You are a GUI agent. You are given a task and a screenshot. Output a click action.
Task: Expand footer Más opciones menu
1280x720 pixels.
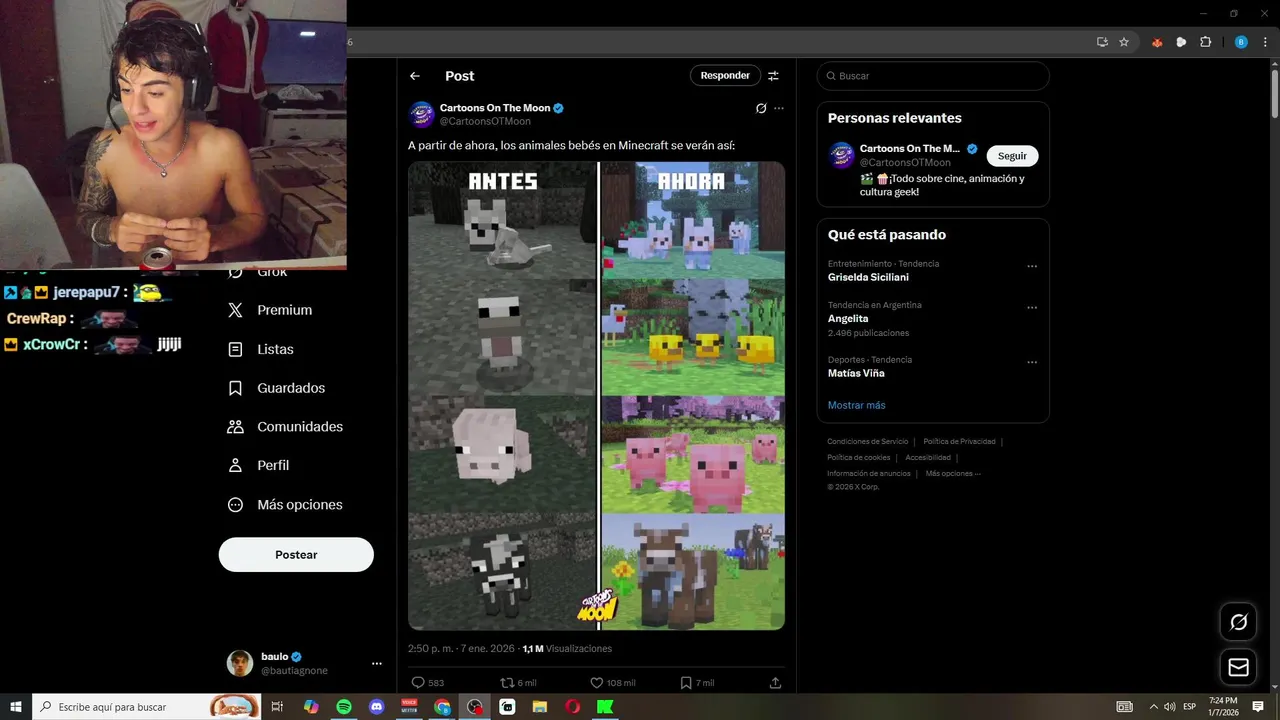[953, 474]
